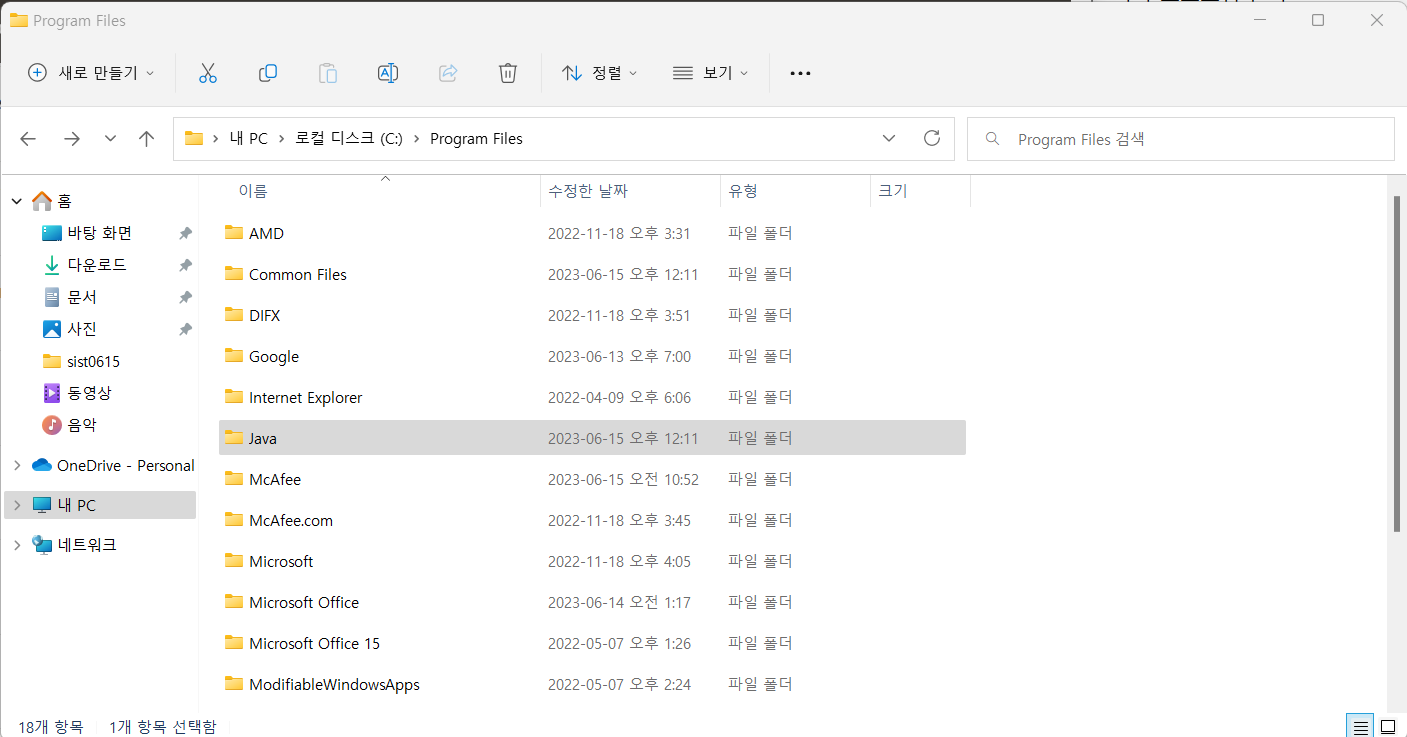
Task: Select 홈 in the navigation pane
Action: click(x=52, y=201)
